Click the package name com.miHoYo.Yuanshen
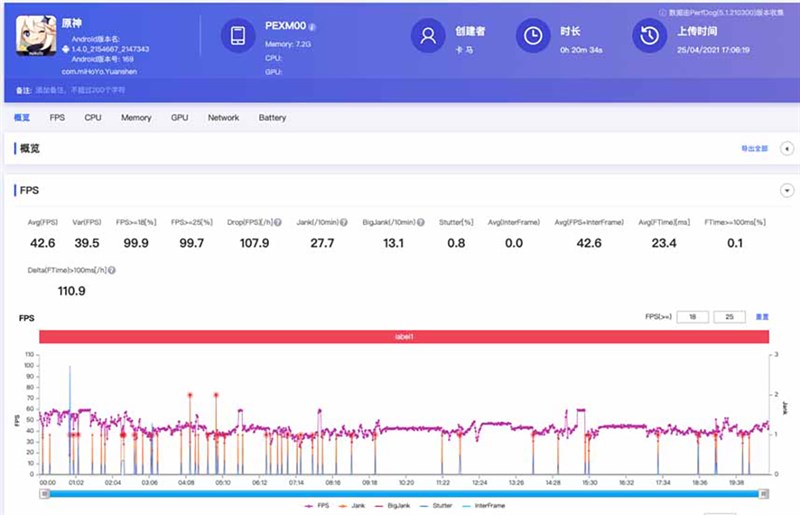Screen dimensions: 800x515 99,71
